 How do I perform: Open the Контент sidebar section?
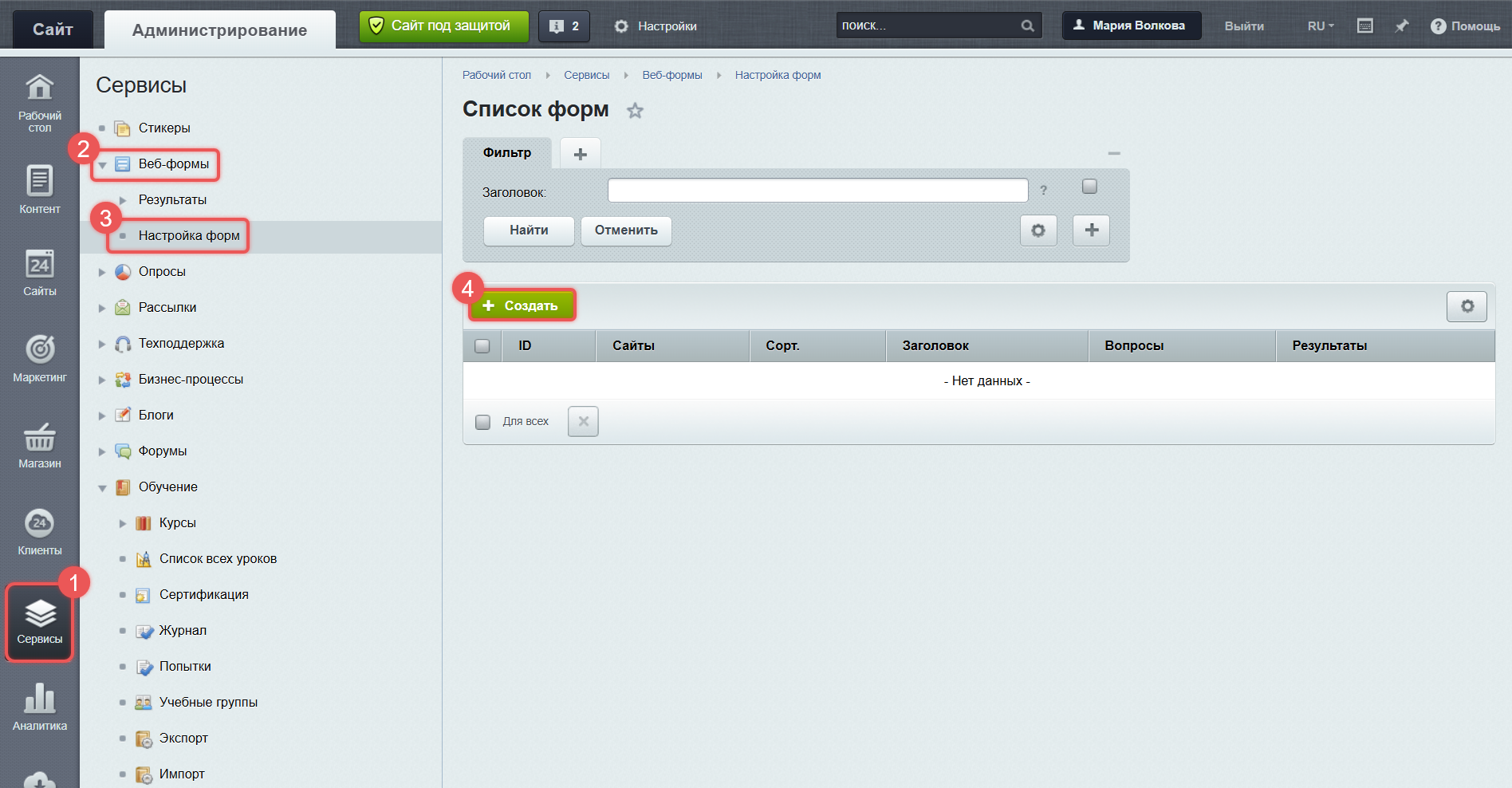(x=40, y=189)
